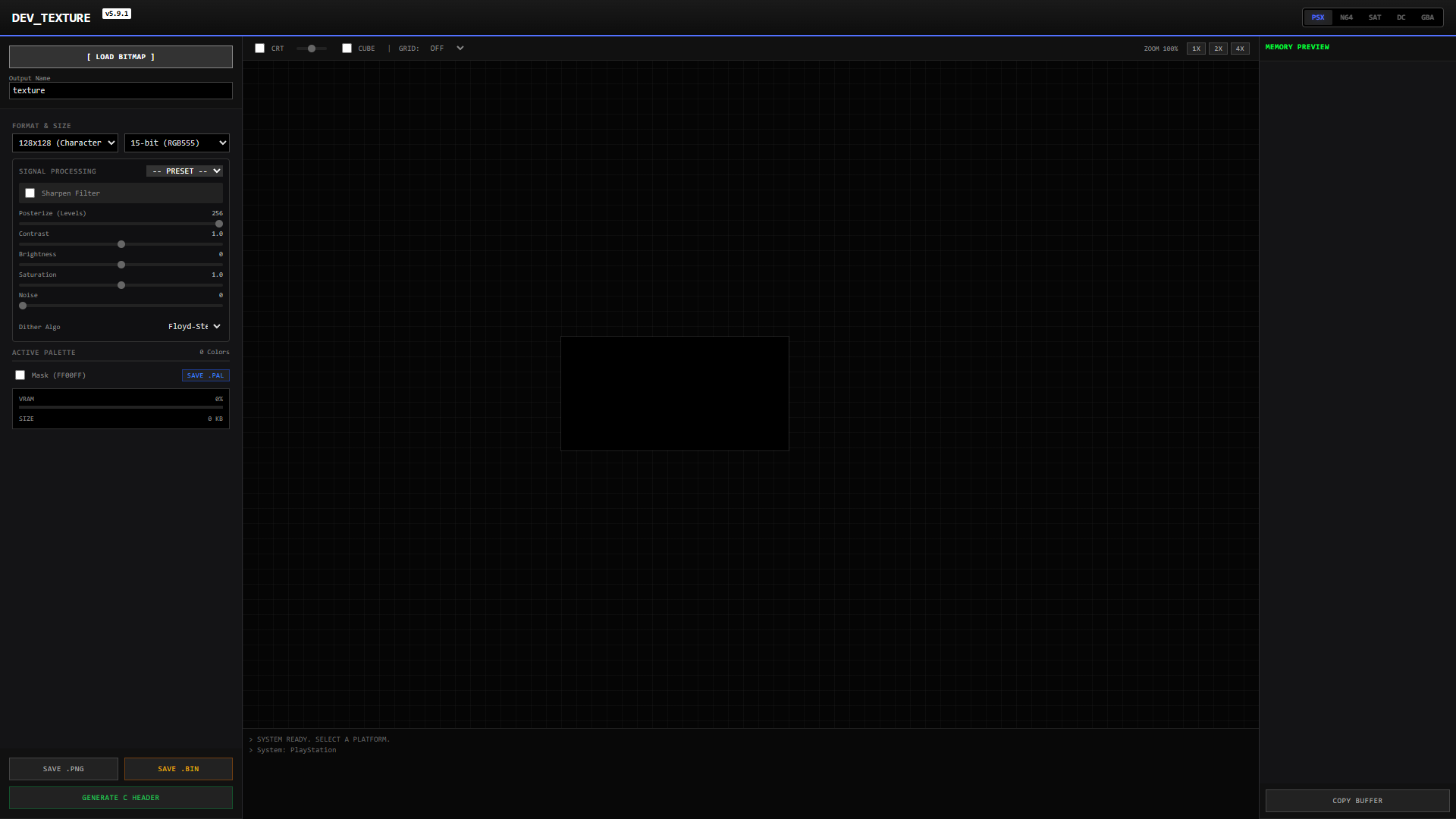Switch to the N64 platform tab

(1346, 17)
